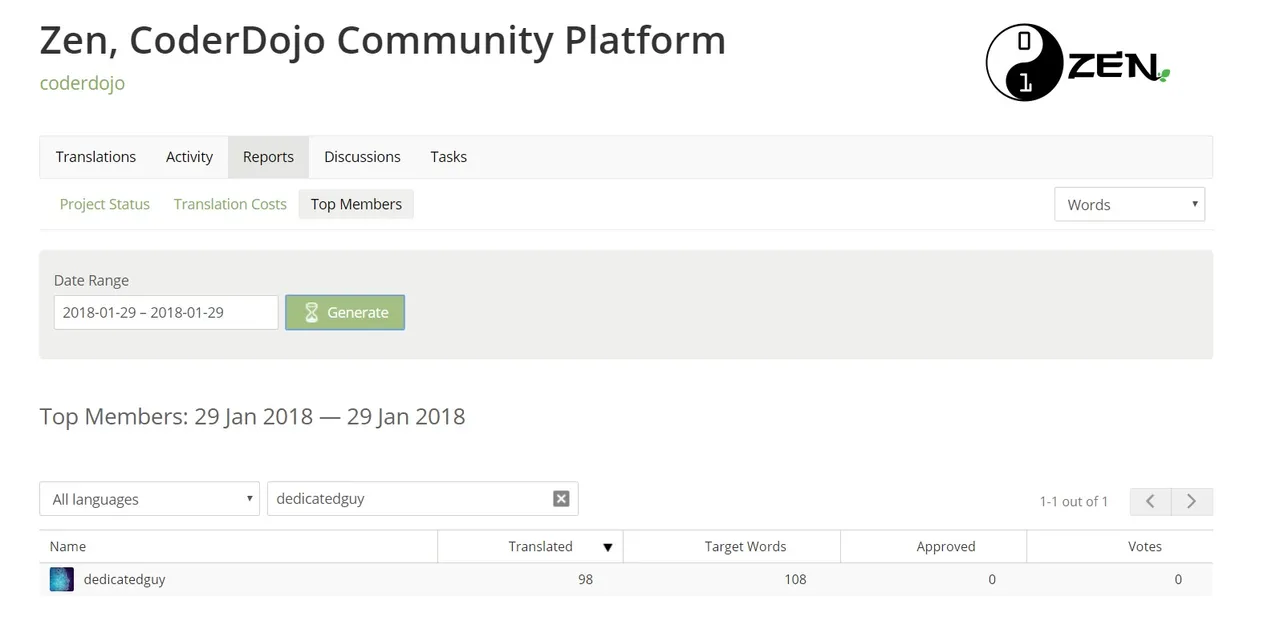Open the Words unit dropdown
The height and width of the screenshot is (641, 1280).
point(1129,204)
